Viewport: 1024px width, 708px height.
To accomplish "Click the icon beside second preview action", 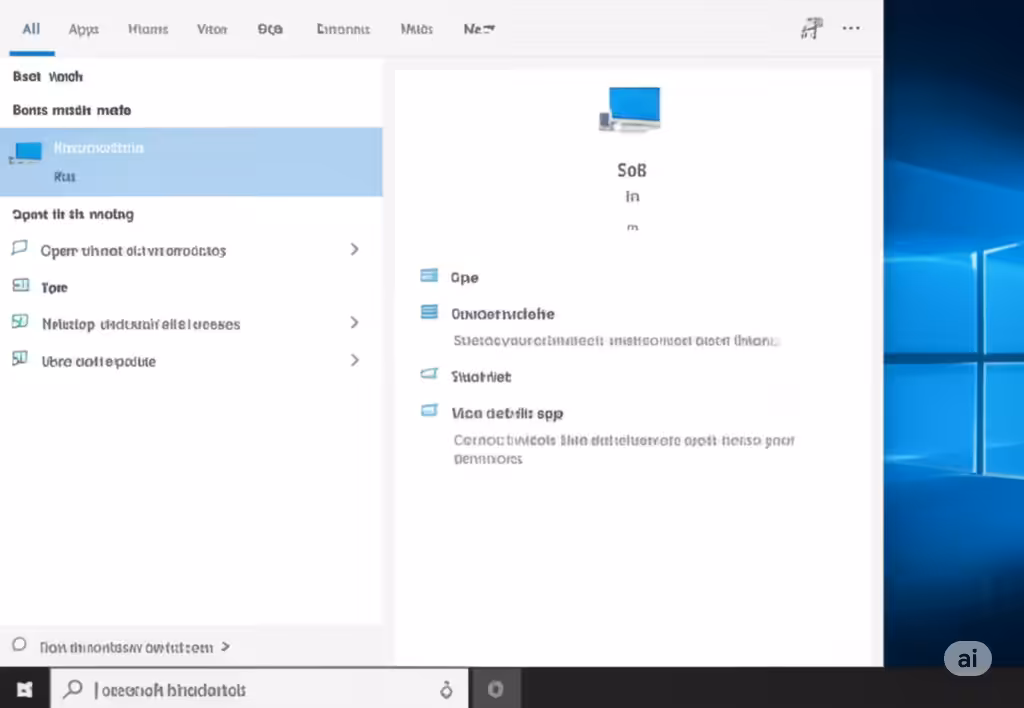I will tap(429, 312).
